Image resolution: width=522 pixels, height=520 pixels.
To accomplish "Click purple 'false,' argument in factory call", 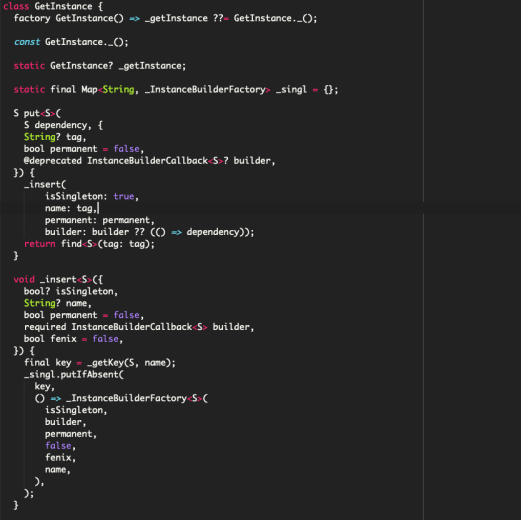I will coord(60,446).
